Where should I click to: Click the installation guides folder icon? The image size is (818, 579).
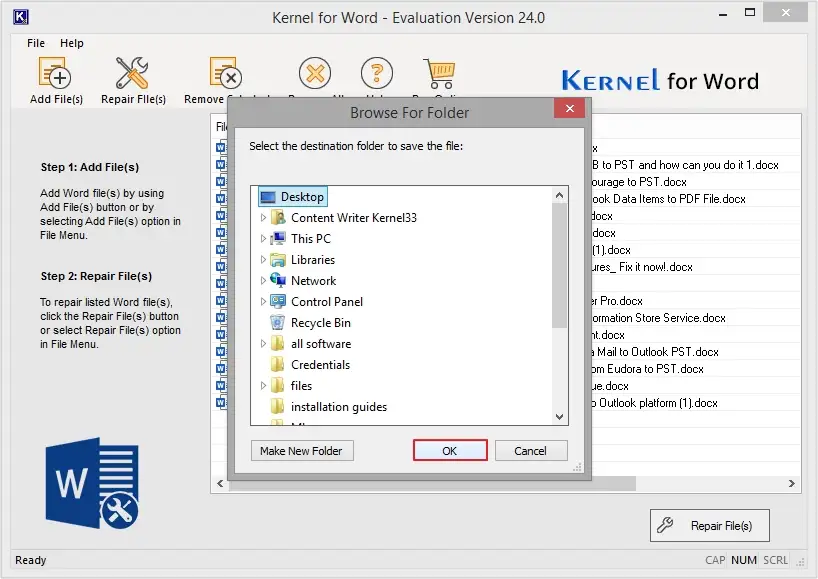278,406
